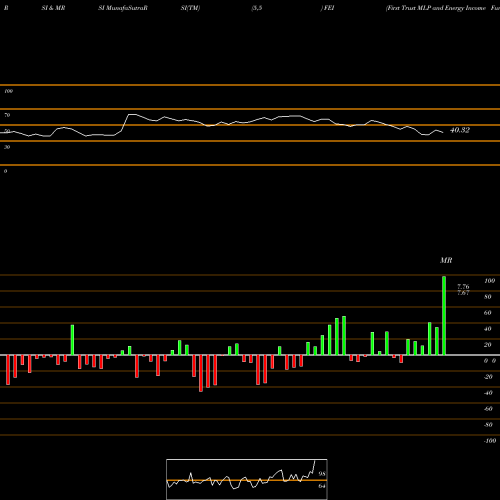Click the 'SI & MR' header text
The image size is (500, 500).
(53, 8)
